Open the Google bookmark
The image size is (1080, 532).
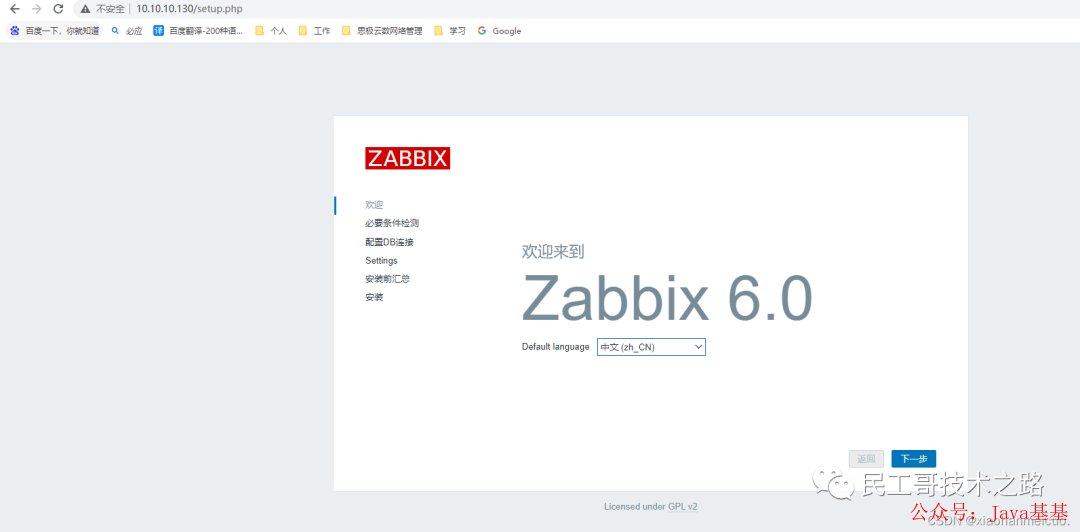(499, 31)
